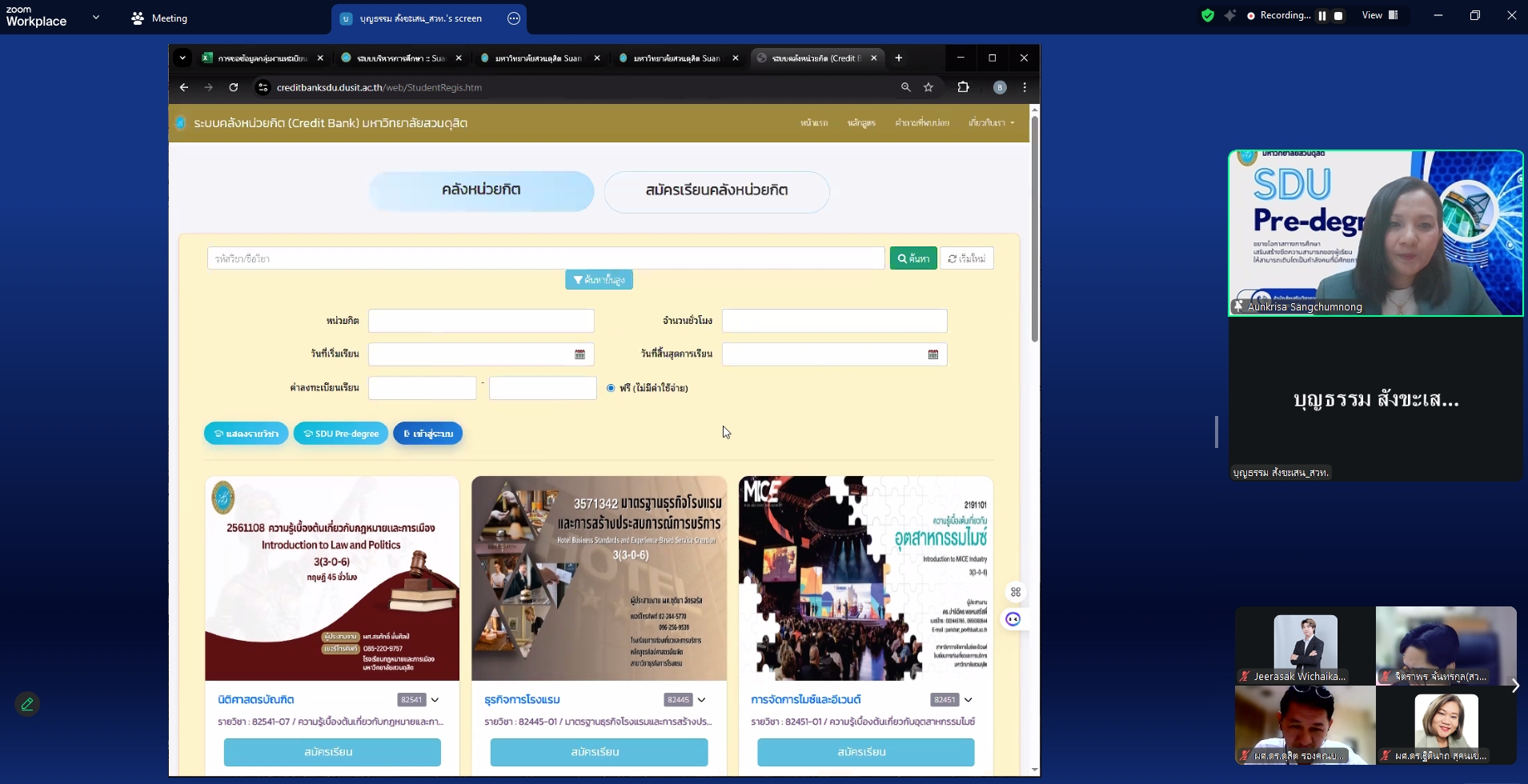Image resolution: width=1528 pixels, height=784 pixels.
Task: Show next page of participant videos
Action: [x=1514, y=686]
